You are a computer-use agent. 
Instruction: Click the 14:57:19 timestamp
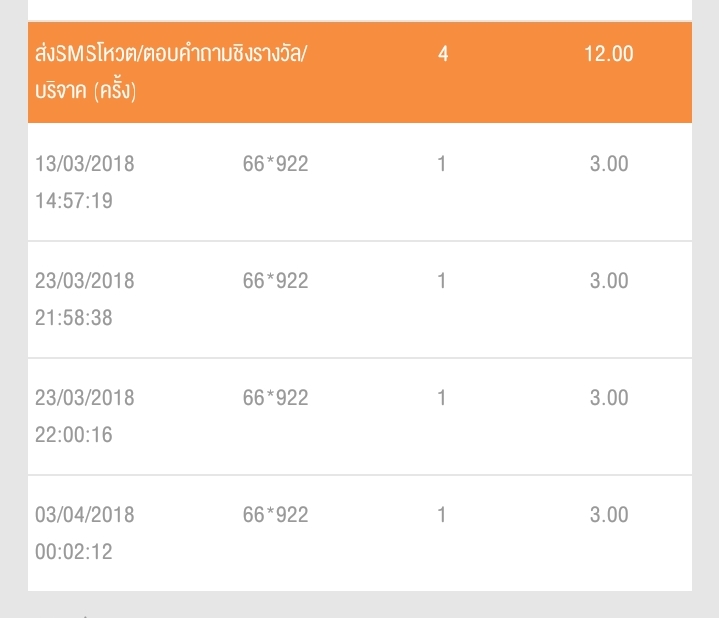click(74, 201)
